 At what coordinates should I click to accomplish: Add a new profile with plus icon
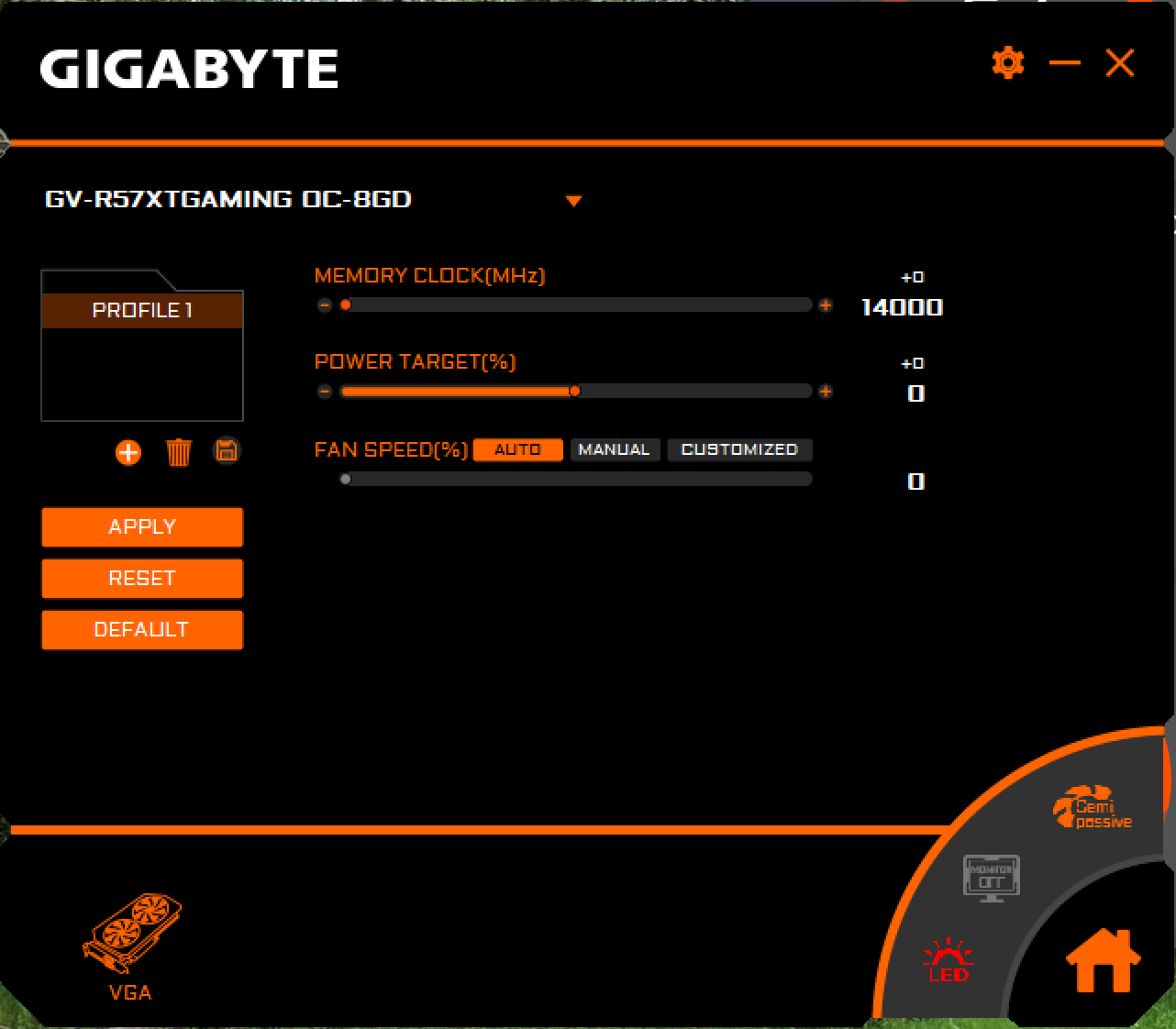[128, 452]
